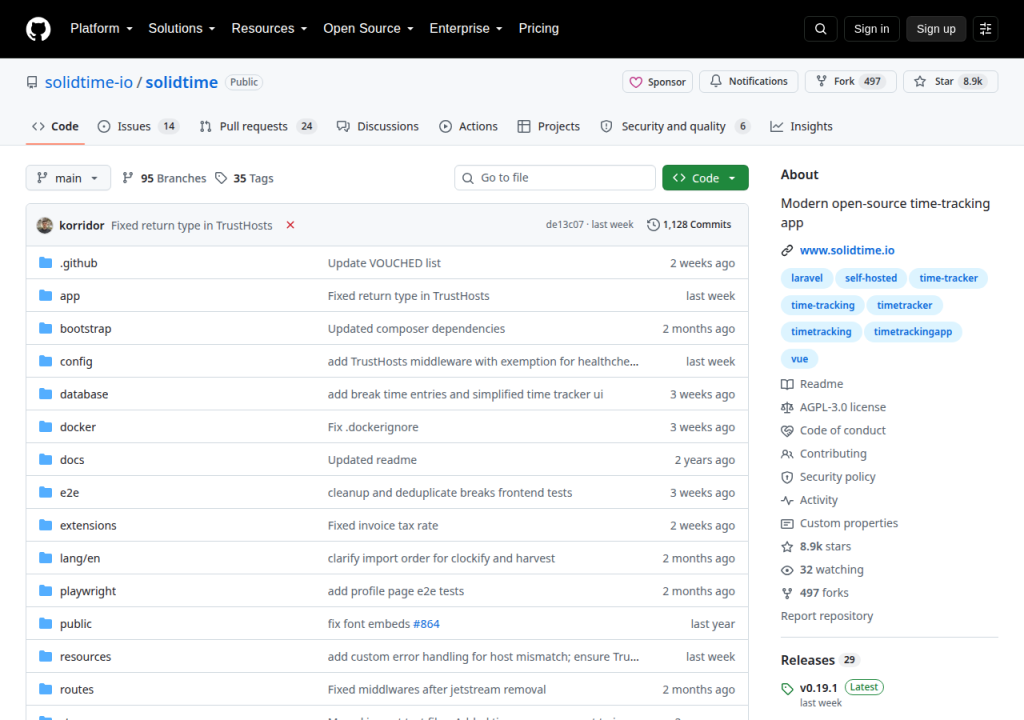Open 'Fixed invoice tax rate' commit message
Screen dimensions: 1024x720
(x=383, y=525)
